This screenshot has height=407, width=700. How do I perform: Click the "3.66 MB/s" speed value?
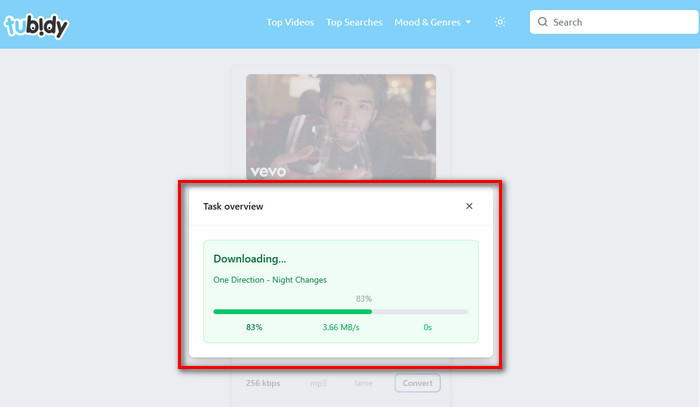[341, 327]
